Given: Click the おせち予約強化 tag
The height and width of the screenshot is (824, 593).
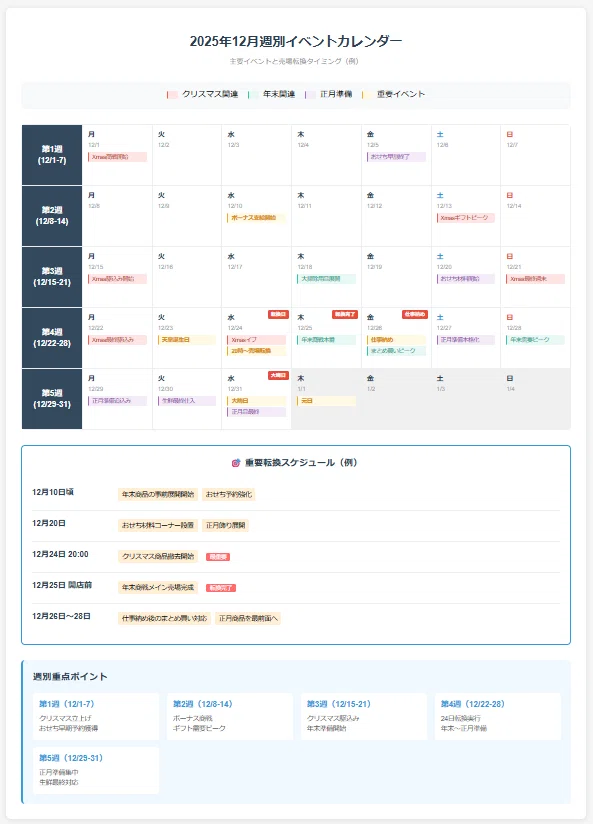Looking at the screenshot, I should pos(229,495).
